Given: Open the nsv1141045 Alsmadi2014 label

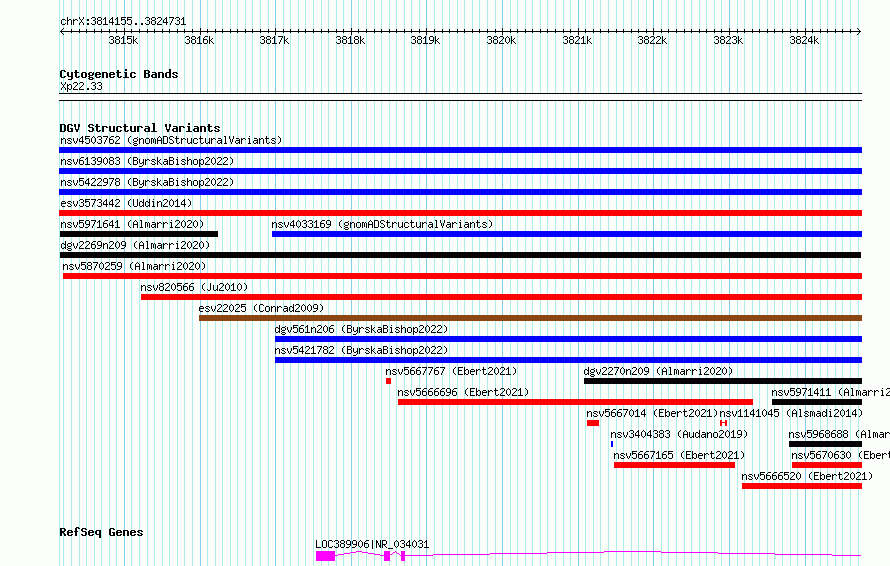Looking at the screenshot, I should (791, 413).
